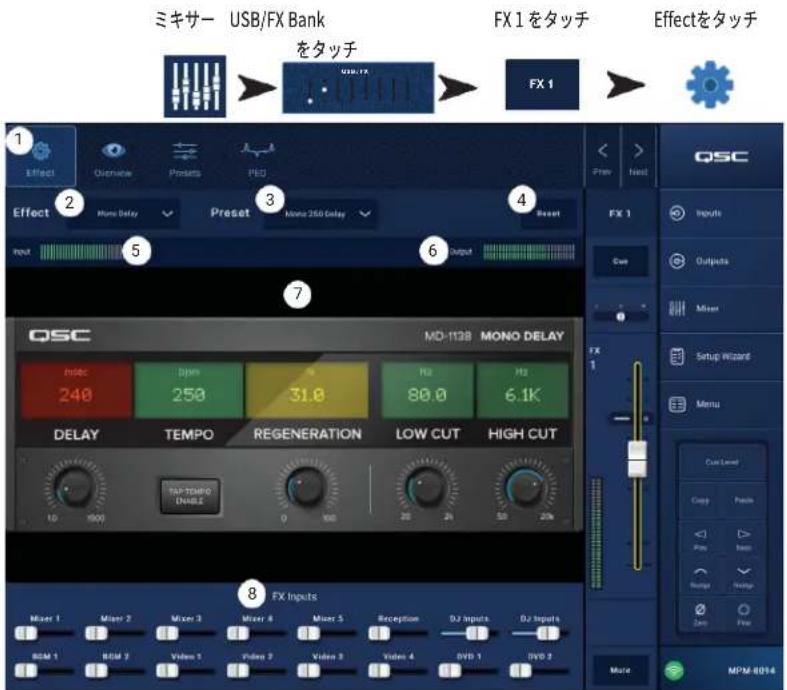This screenshot has height=690, width=787.
Task: Click the FX 1 channel fader handle
Action: click(637, 459)
